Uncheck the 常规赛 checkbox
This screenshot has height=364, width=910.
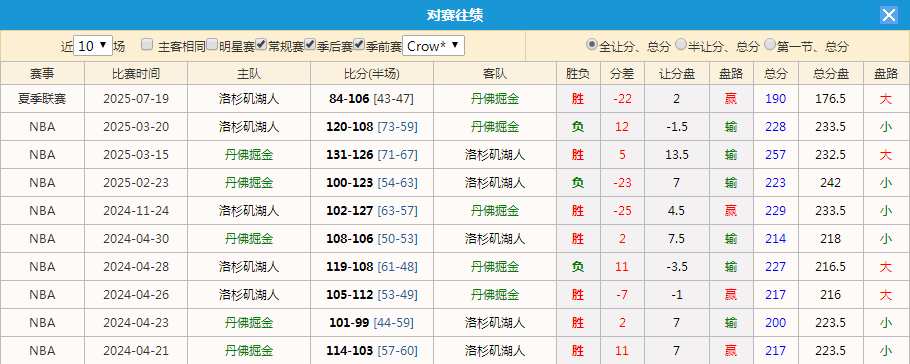pos(261,44)
